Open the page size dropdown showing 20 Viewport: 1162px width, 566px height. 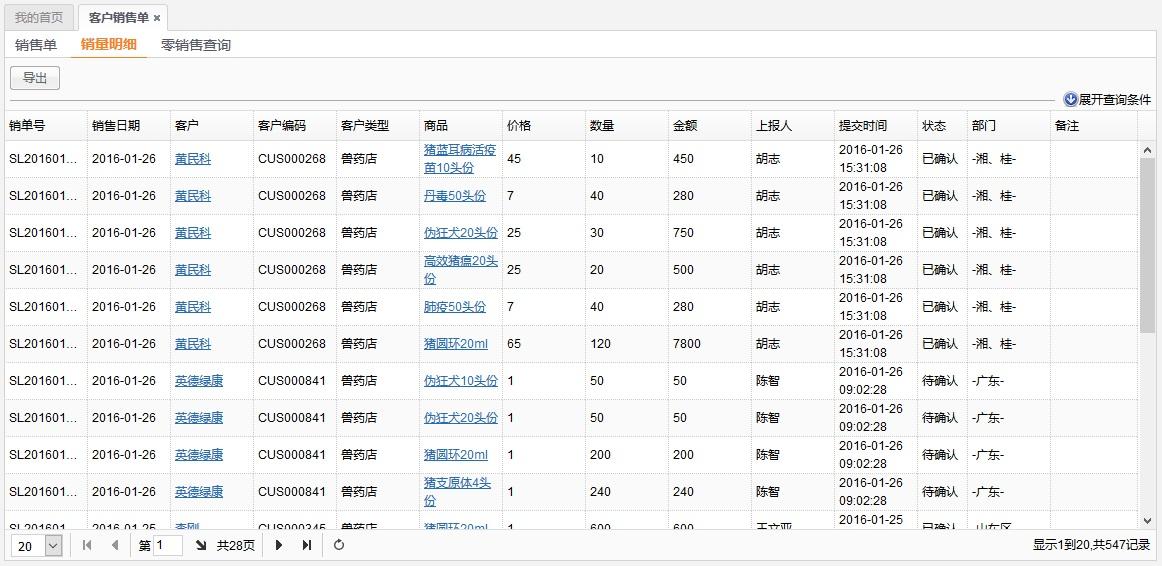tap(53, 545)
